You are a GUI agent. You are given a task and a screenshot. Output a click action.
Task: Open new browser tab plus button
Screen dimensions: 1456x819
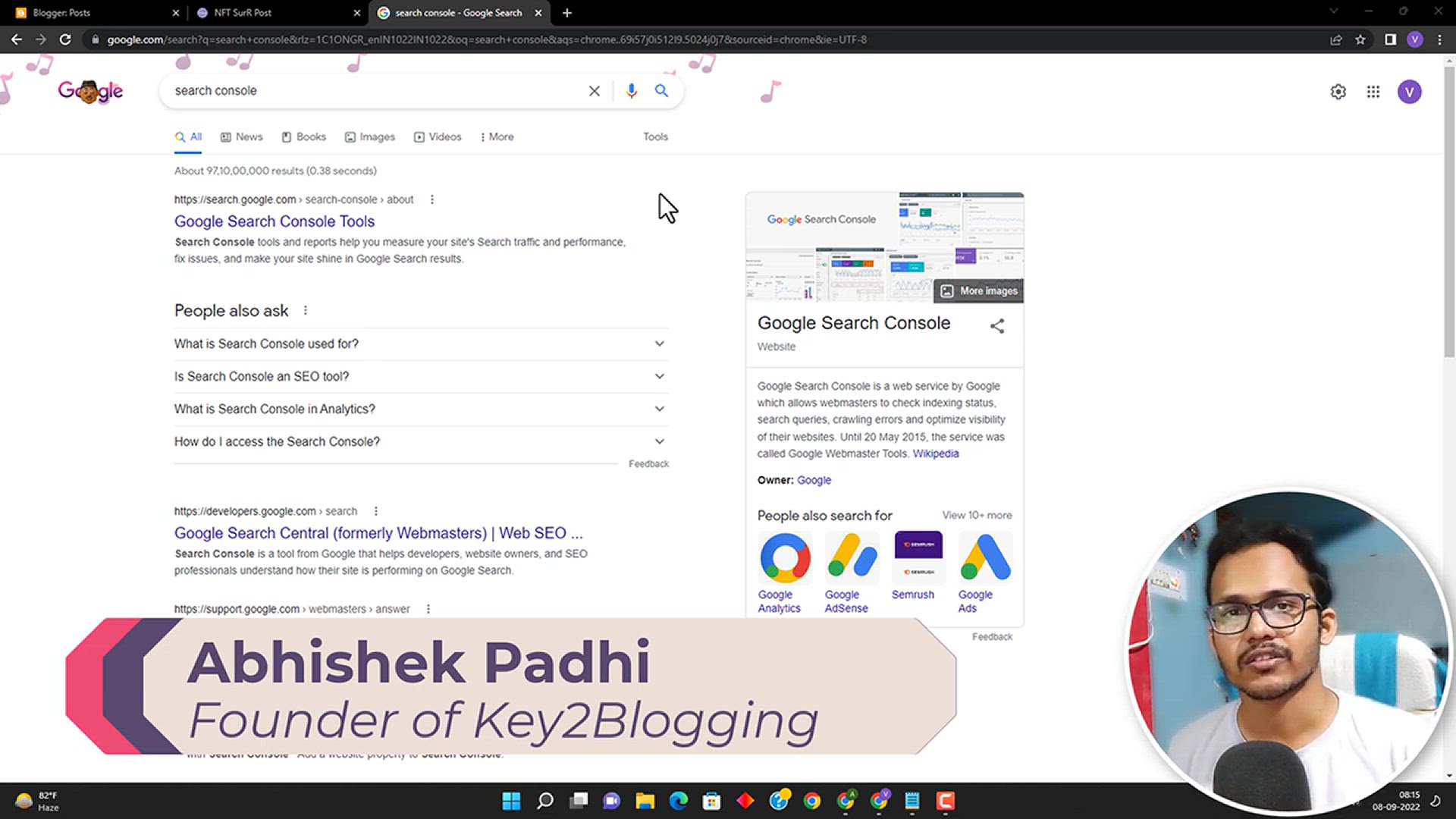(x=567, y=13)
